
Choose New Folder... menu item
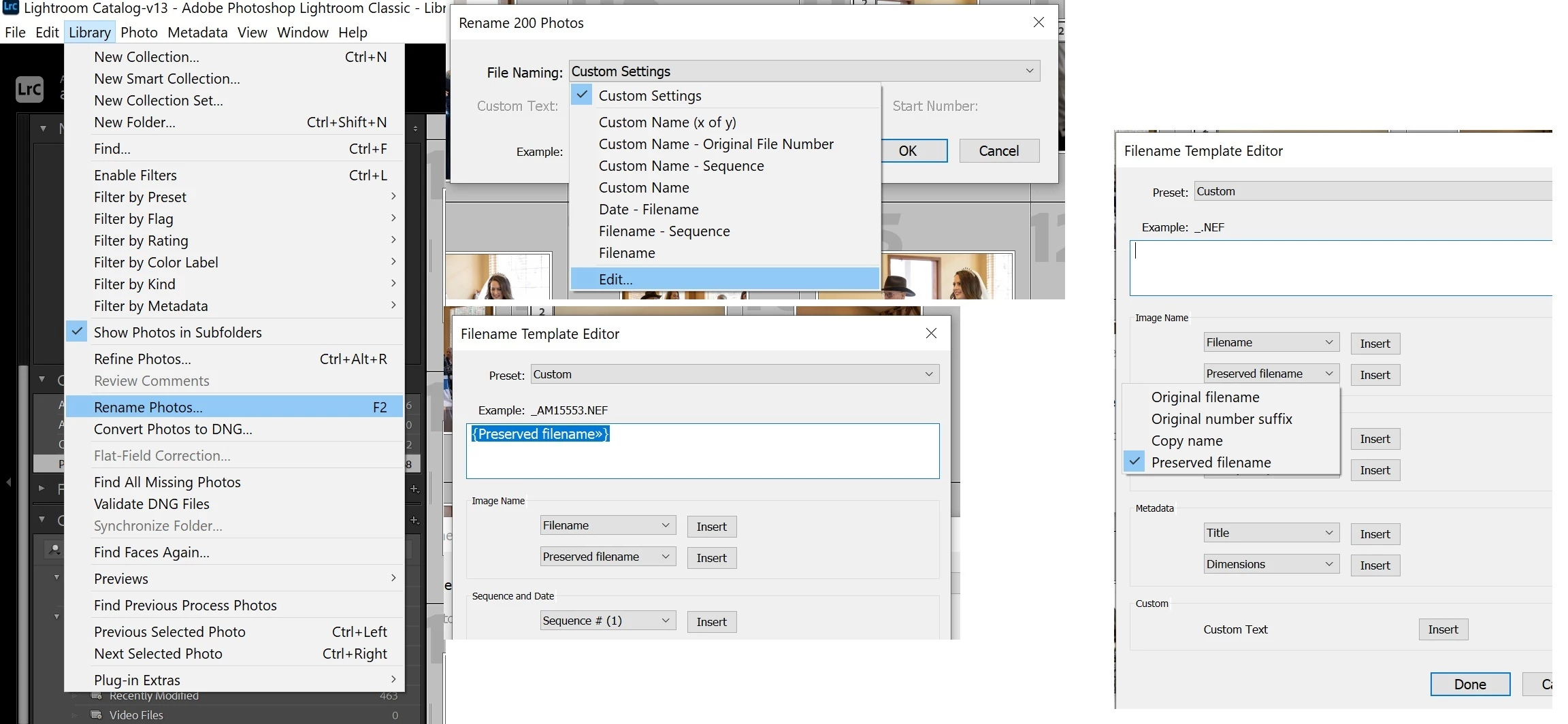[234, 122]
